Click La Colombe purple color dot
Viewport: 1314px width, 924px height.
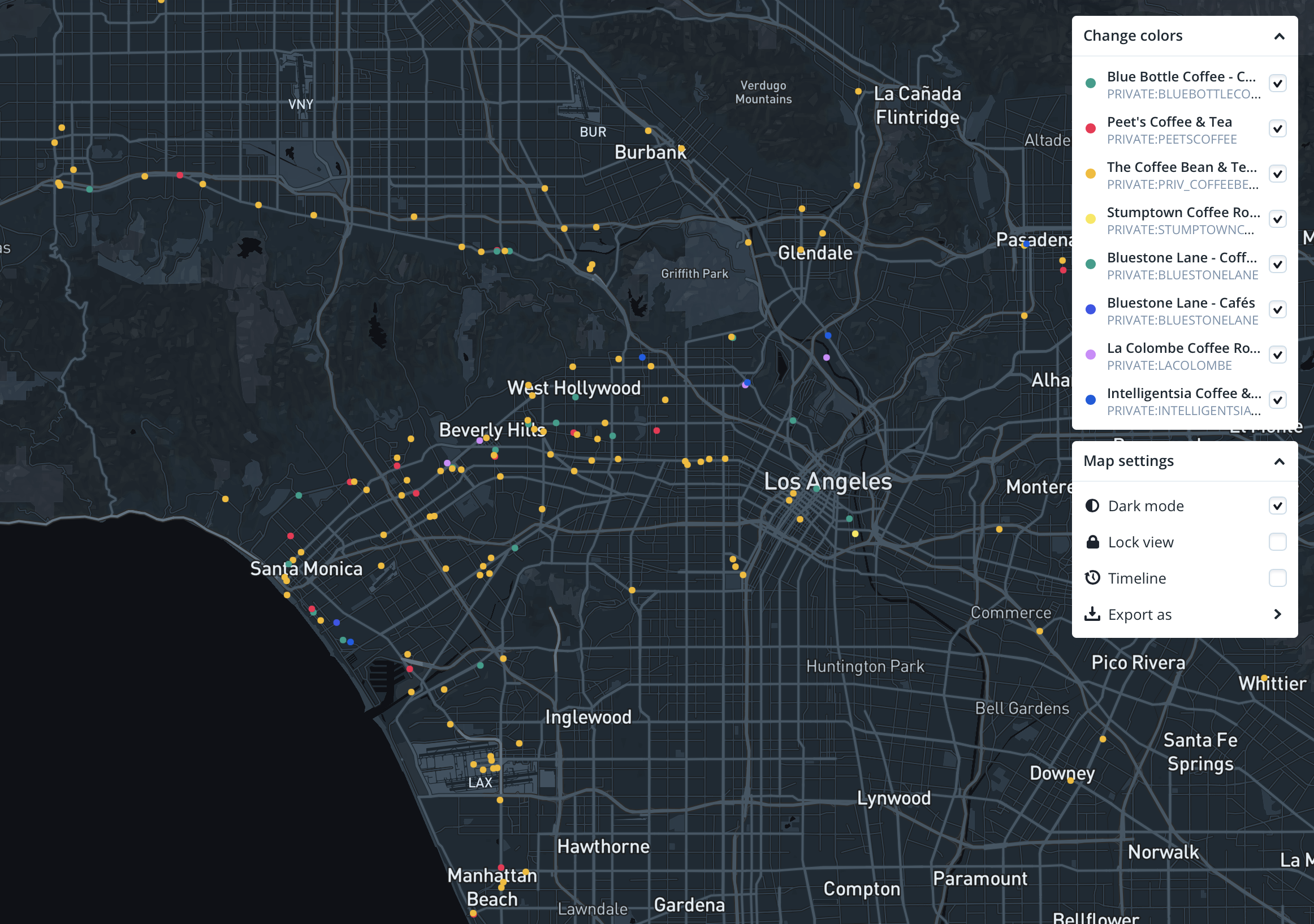(x=1090, y=355)
